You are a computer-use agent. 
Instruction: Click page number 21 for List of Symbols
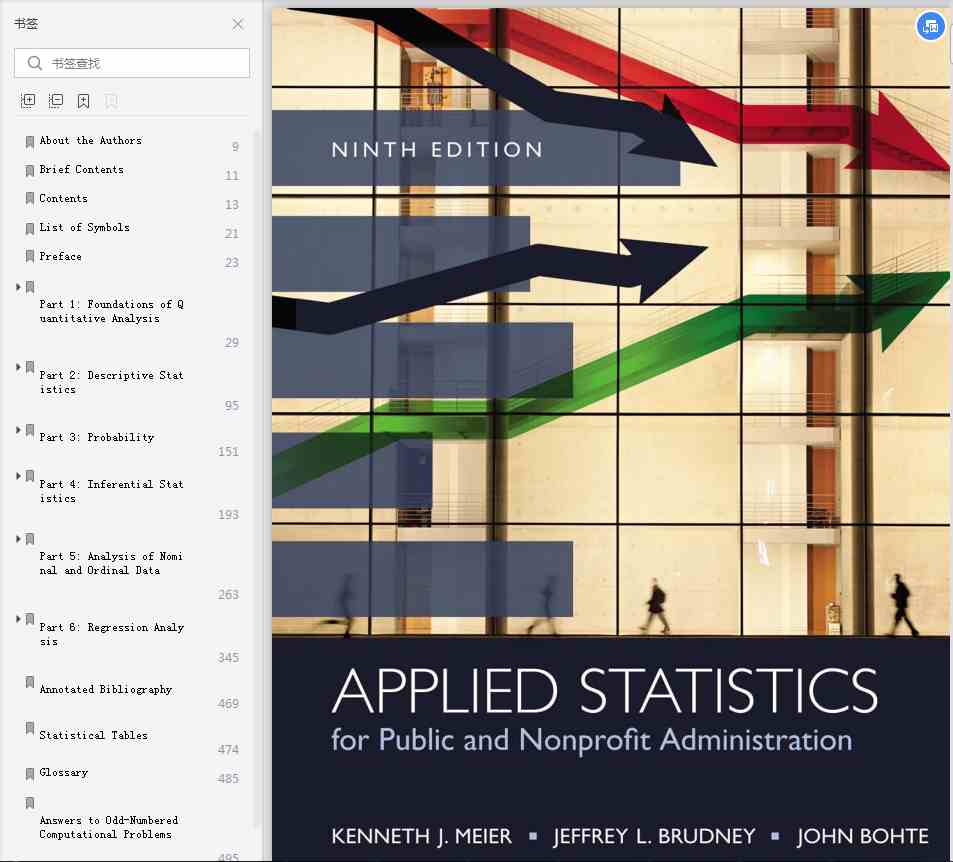click(232, 233)
